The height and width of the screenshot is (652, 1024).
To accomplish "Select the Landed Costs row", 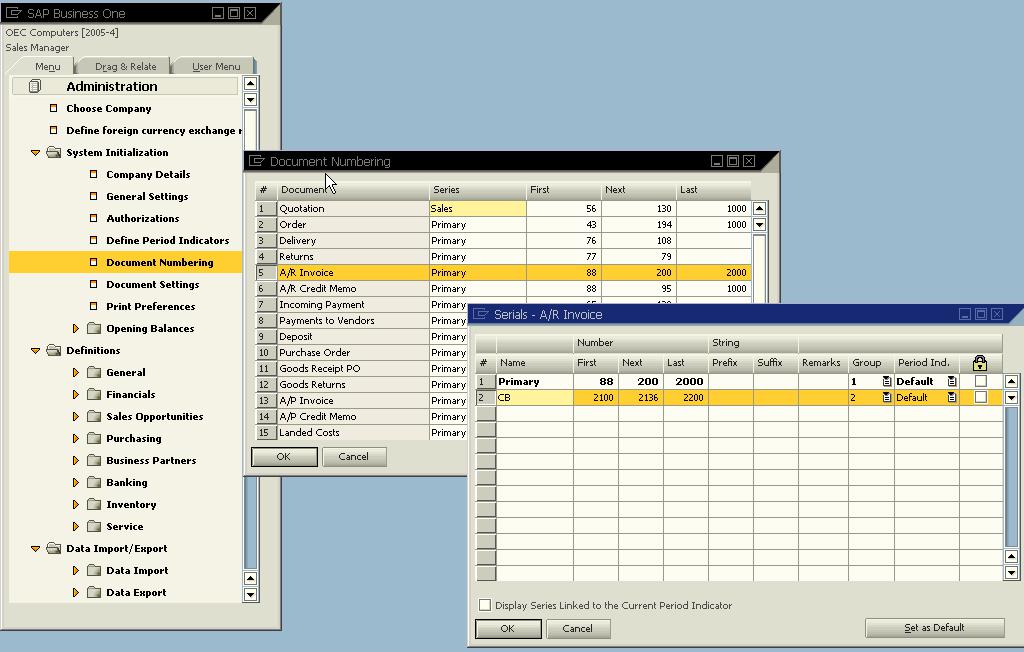I will 361,432.
